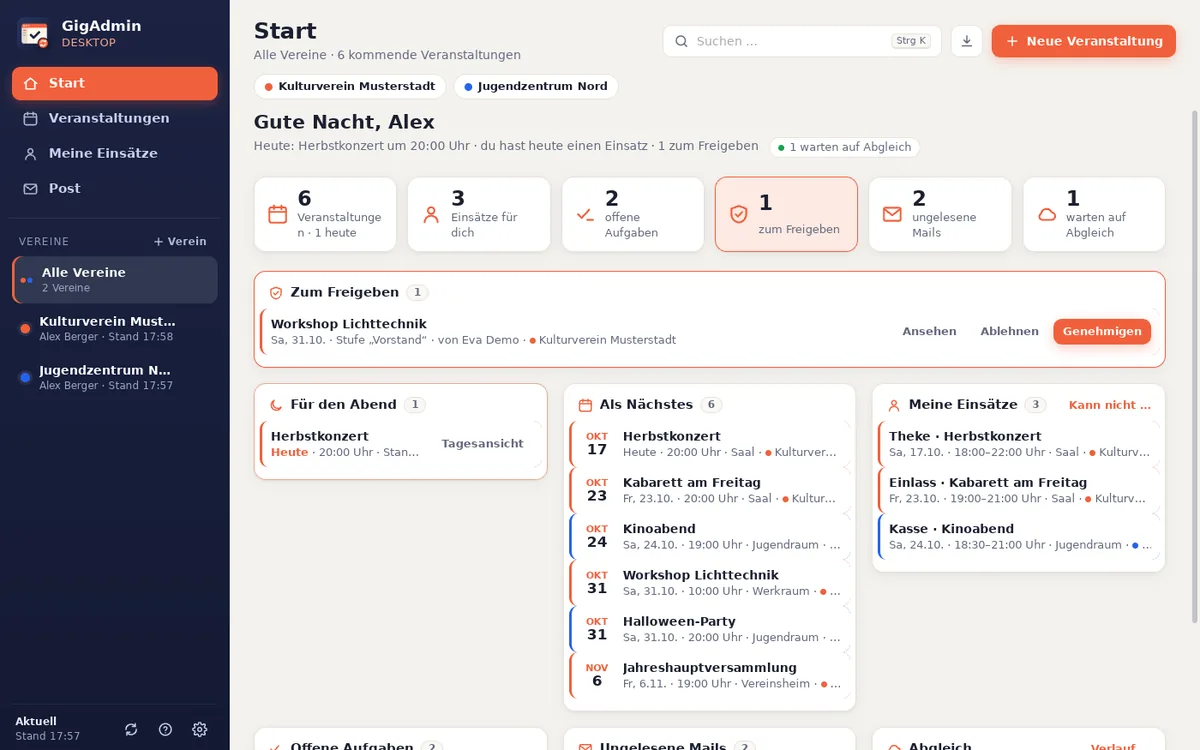Click the person icon in the Meine Einsätze panel header
Viewport: 1200px width, 750px height.
(895, 405)
